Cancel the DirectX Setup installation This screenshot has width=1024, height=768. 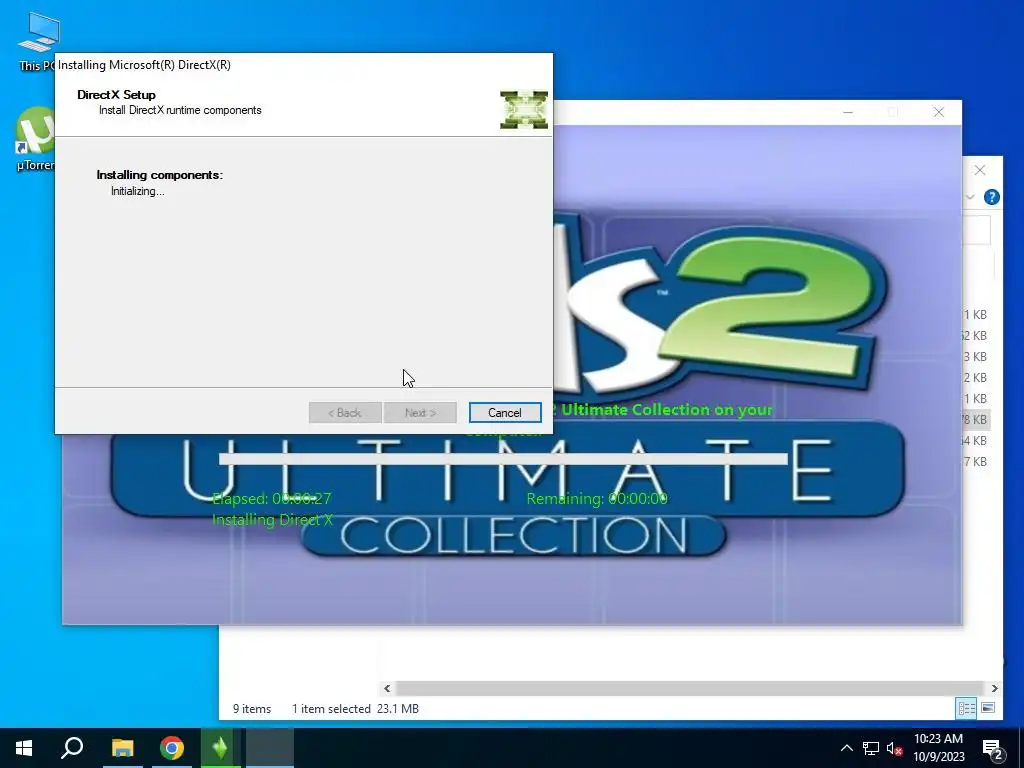coord(505,413)
